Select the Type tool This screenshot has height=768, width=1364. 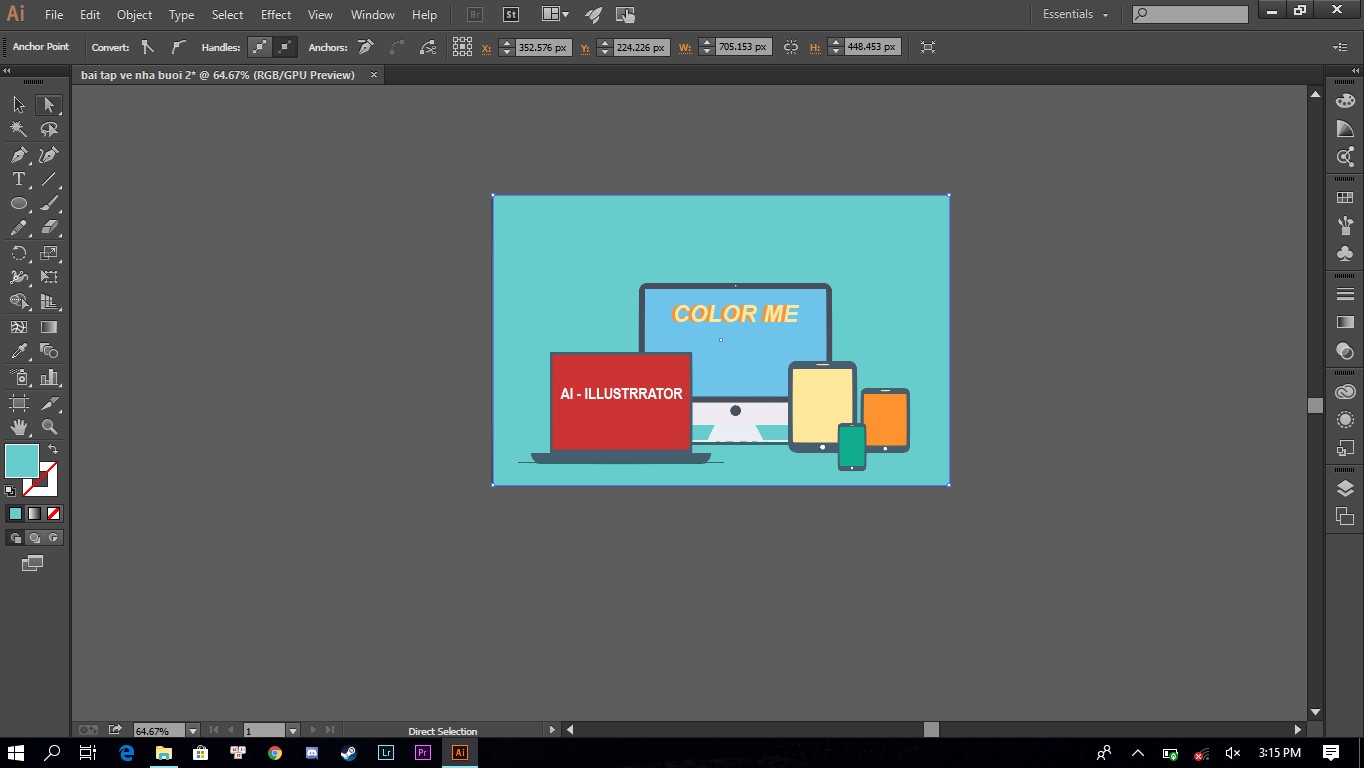19,180
